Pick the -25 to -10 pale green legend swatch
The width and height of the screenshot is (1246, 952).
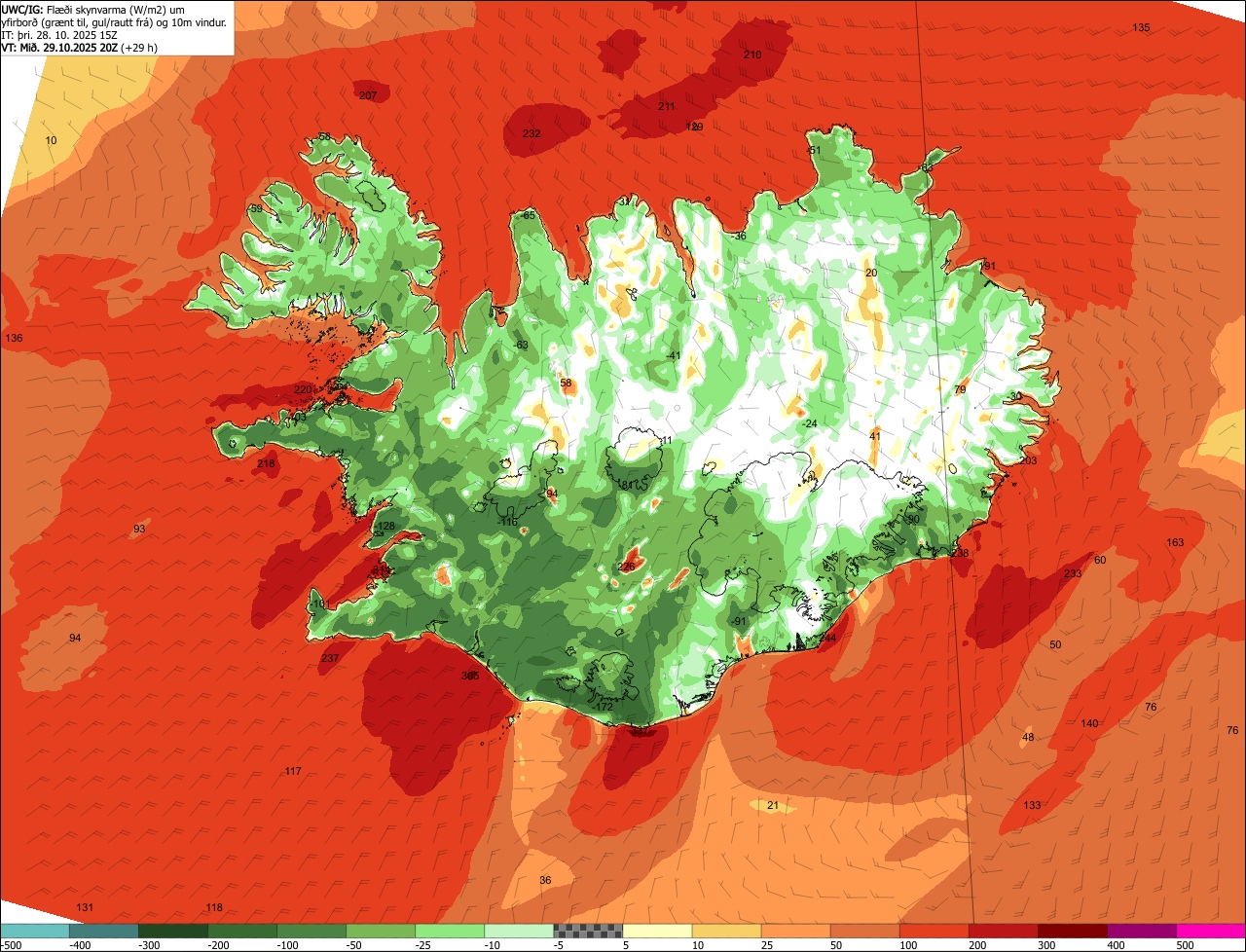coord(450,931)
